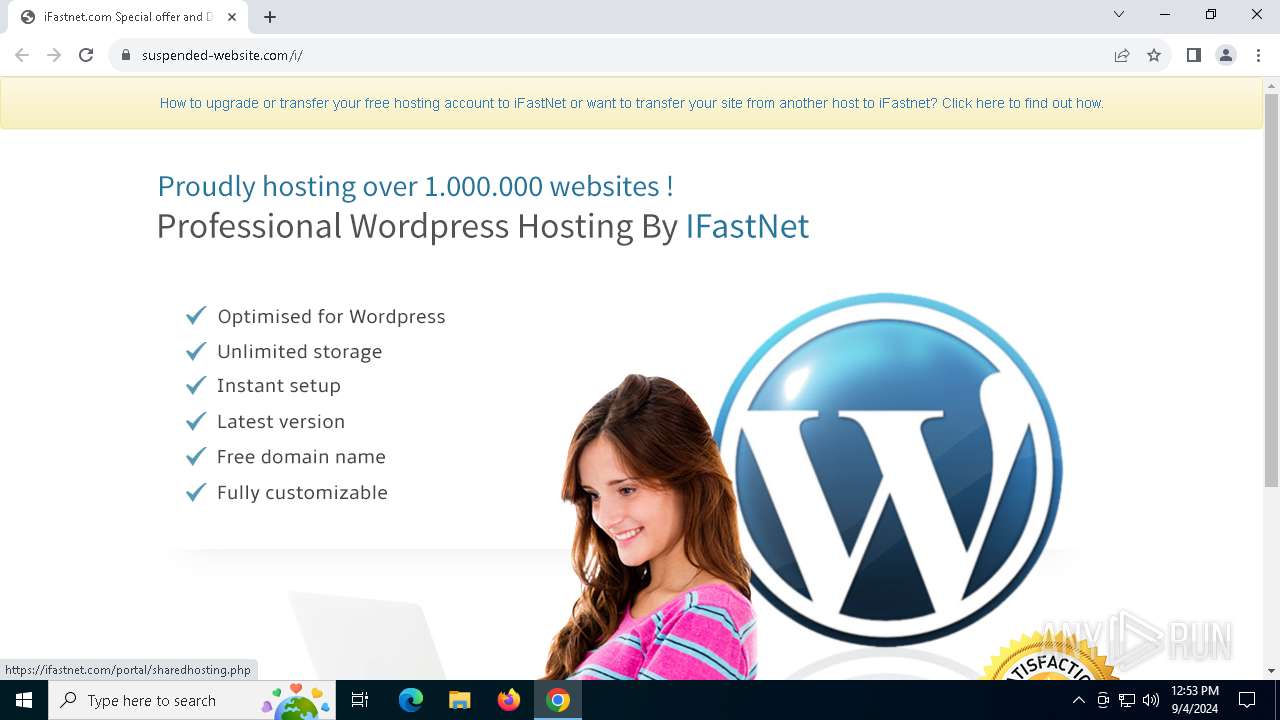
Task: Click the browser forward arrow
Action: point(54,55)
